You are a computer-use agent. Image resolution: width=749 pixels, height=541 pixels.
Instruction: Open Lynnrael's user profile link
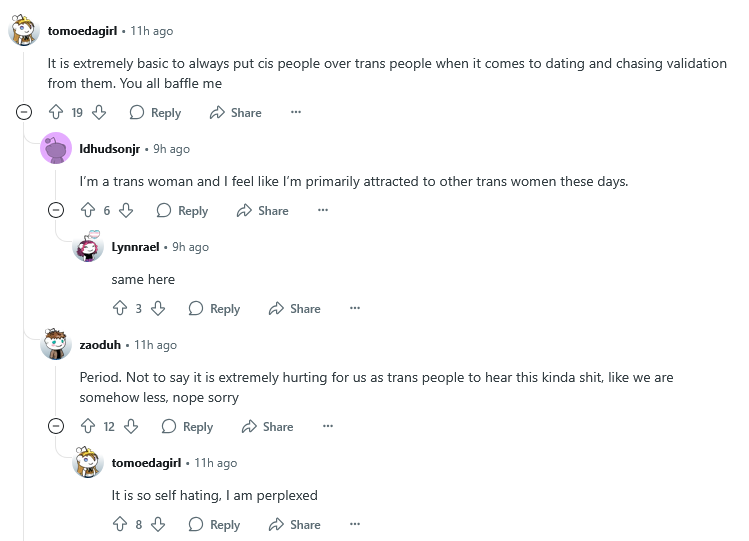(137, 247)
